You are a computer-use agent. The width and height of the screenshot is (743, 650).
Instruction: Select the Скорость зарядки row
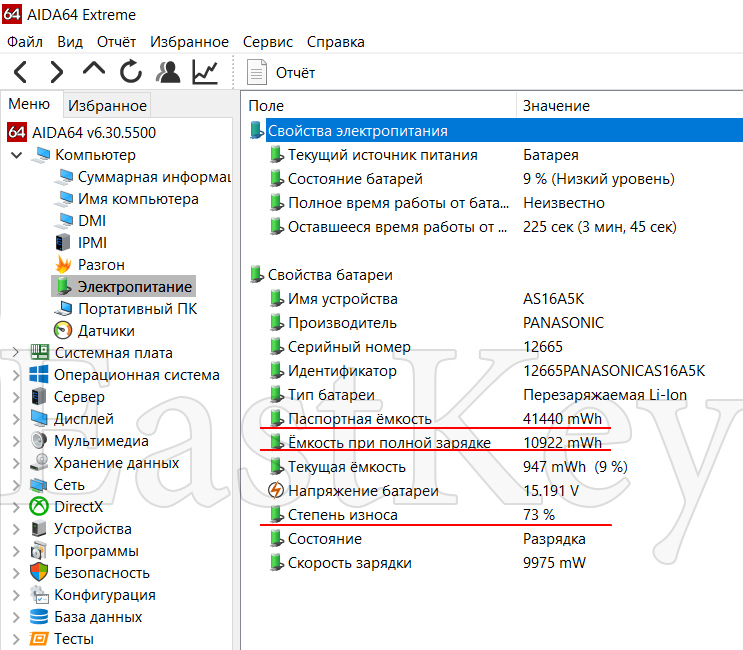[x=492, y=563]
